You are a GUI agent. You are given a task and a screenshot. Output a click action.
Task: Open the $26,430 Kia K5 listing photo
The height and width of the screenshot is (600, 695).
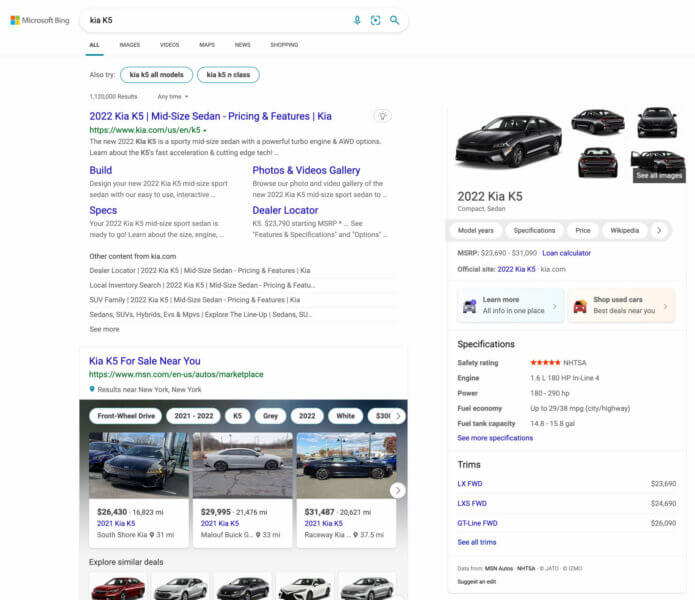pos(139,465)
